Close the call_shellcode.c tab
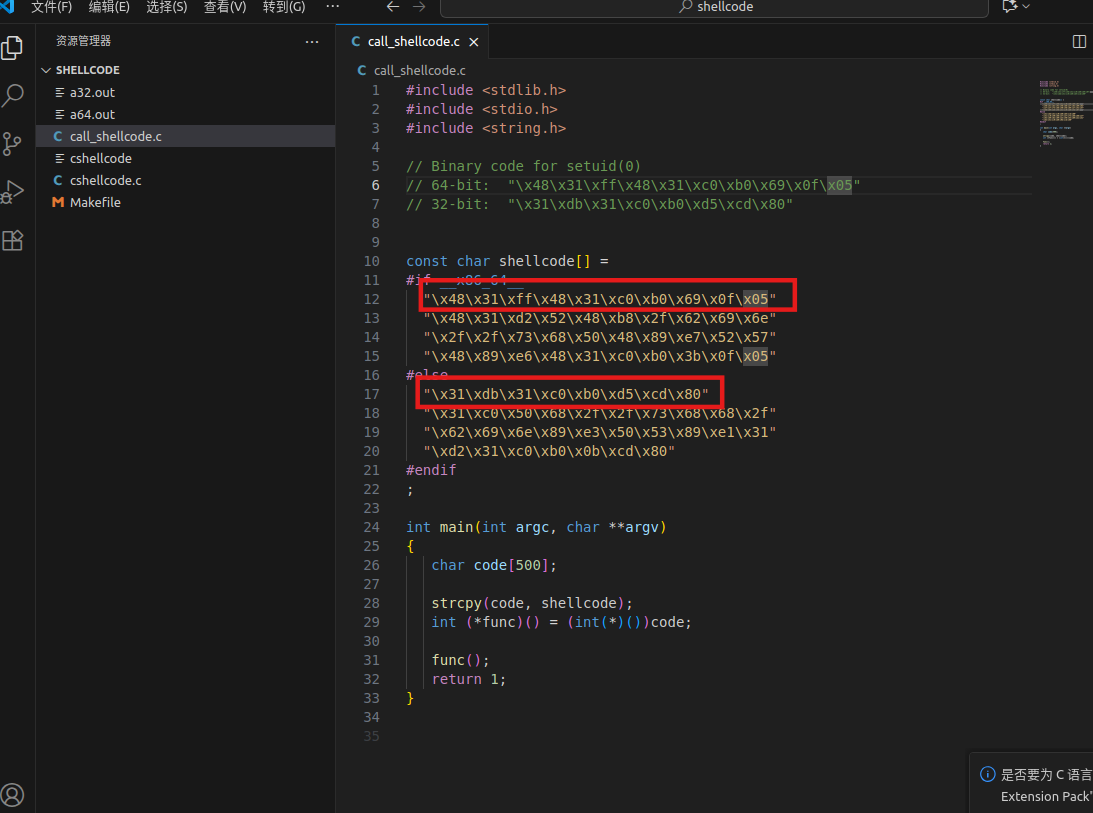The image size is (1093, 813). click(474, 42)
